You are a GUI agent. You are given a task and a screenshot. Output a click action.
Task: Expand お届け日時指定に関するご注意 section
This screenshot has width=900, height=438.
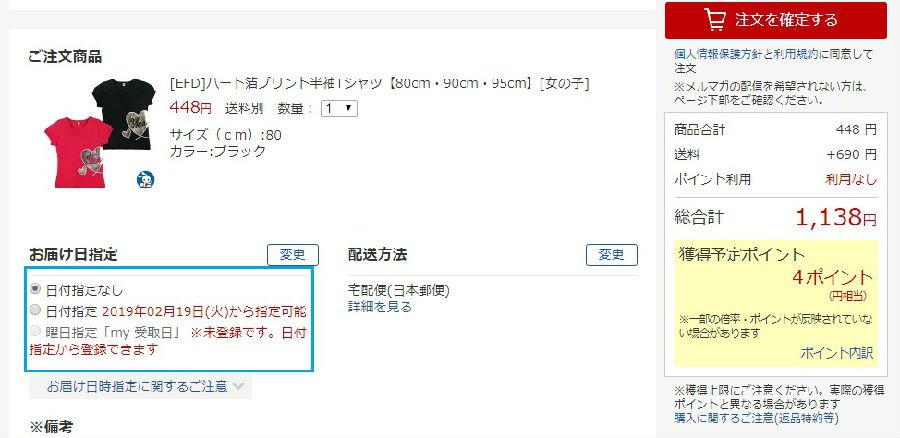pyautogui.click(x=140, y=386)
